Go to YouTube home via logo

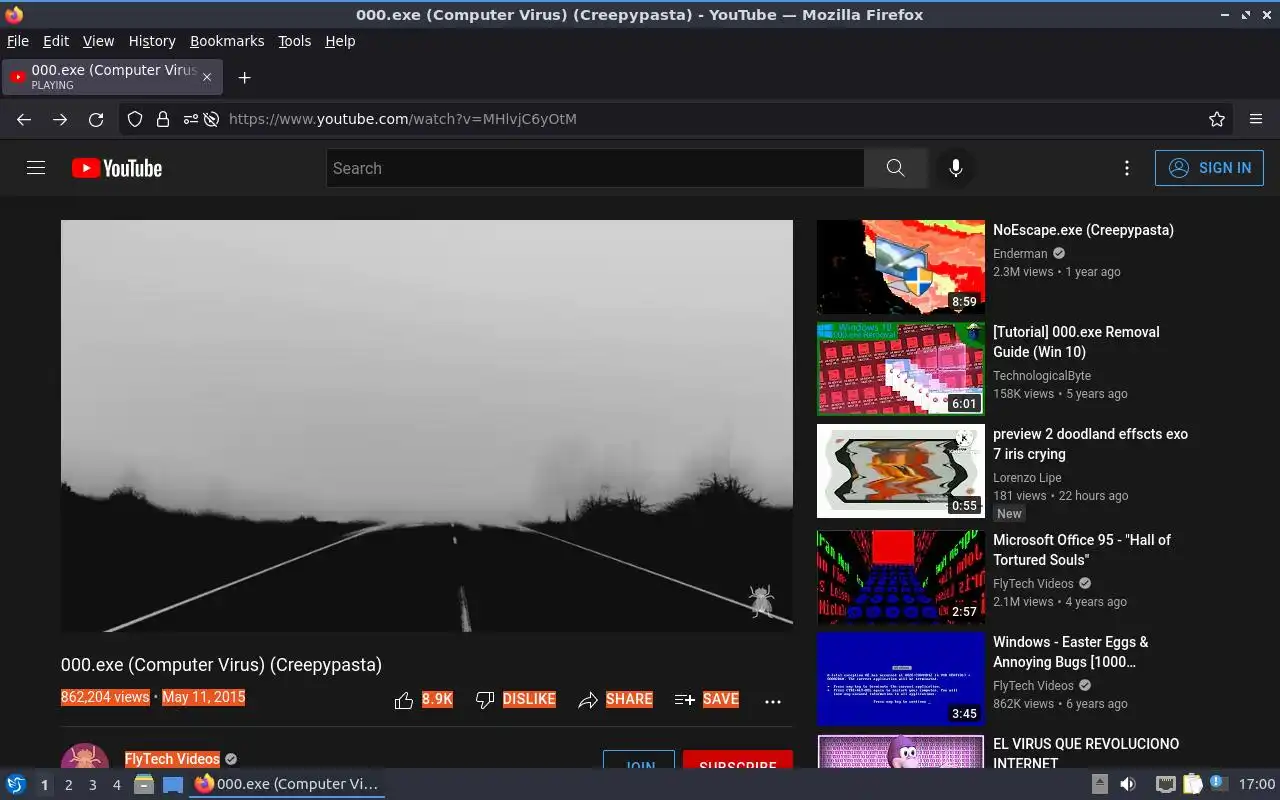coord(117,168)
